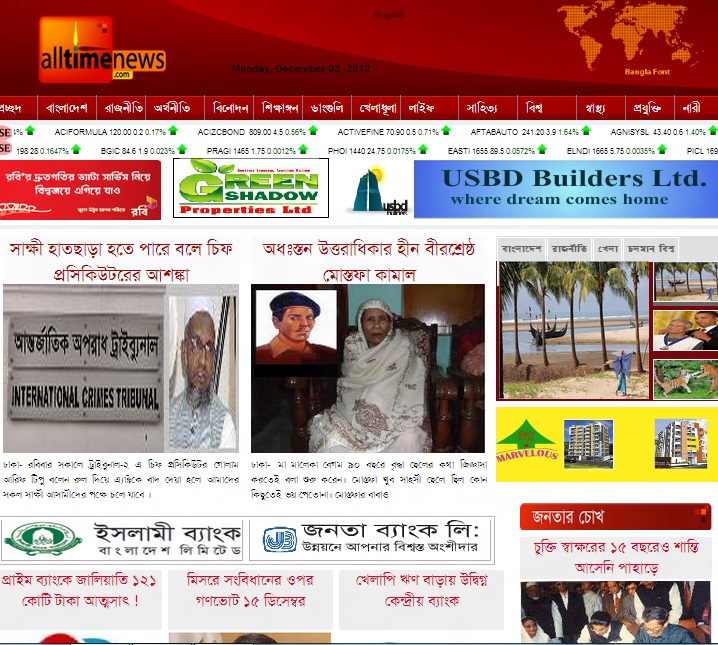Click the জনতা ব্যাংক লি: banner
Image resolution: width=718 pixels, height=645 pixels.
click(371, 539)
